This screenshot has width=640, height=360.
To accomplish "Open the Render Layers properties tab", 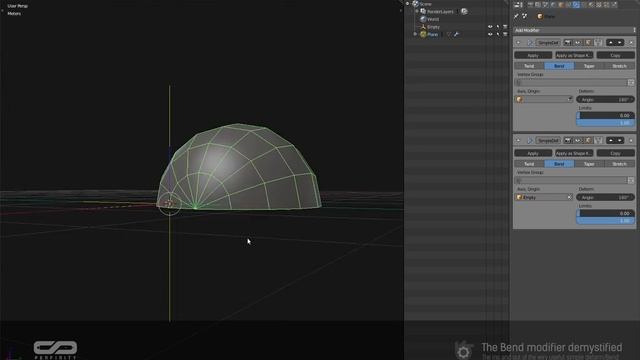I will [538, 4].
